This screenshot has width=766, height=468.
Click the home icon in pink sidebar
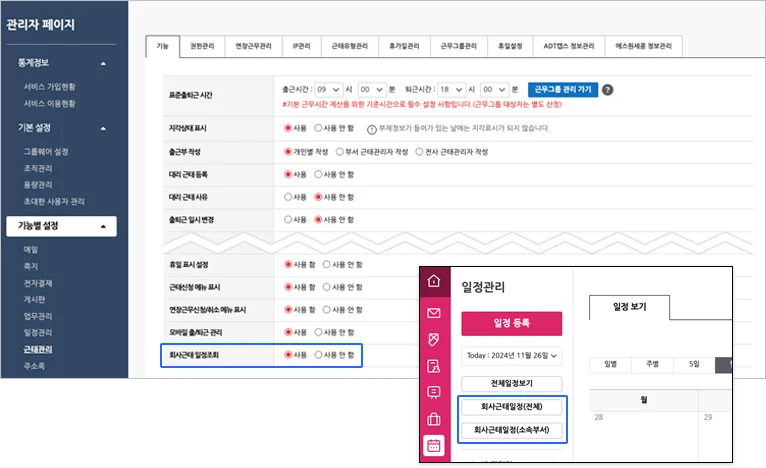click(434, 281)
